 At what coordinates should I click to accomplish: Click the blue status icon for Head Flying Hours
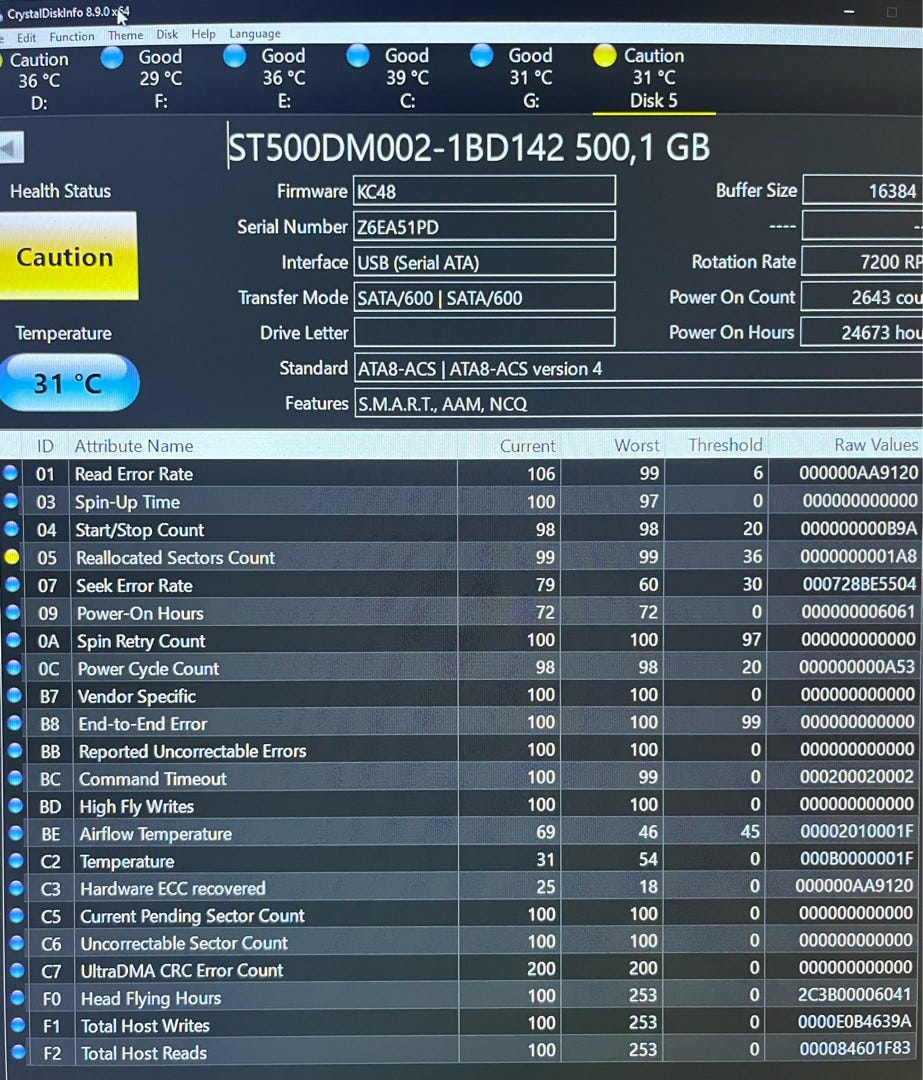click(17, 997)
